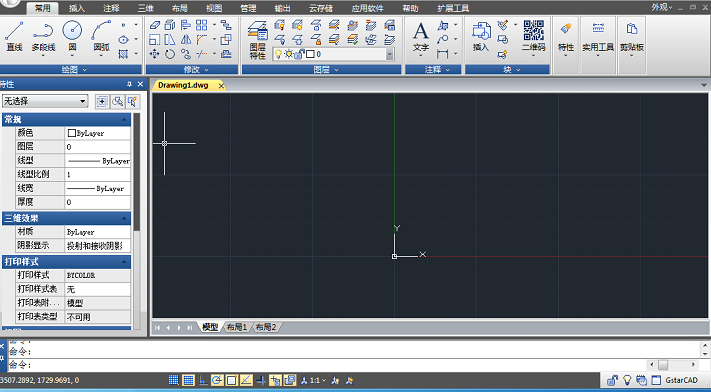Open the Insert block (插入) tool

click(x=481, y=36)
